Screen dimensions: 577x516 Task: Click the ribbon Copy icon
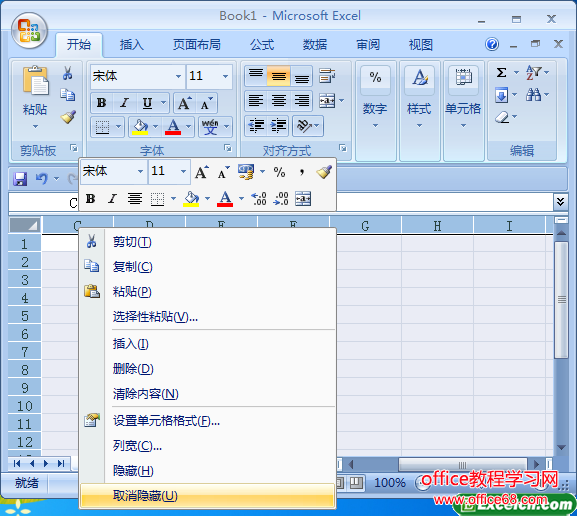point(68,95)
